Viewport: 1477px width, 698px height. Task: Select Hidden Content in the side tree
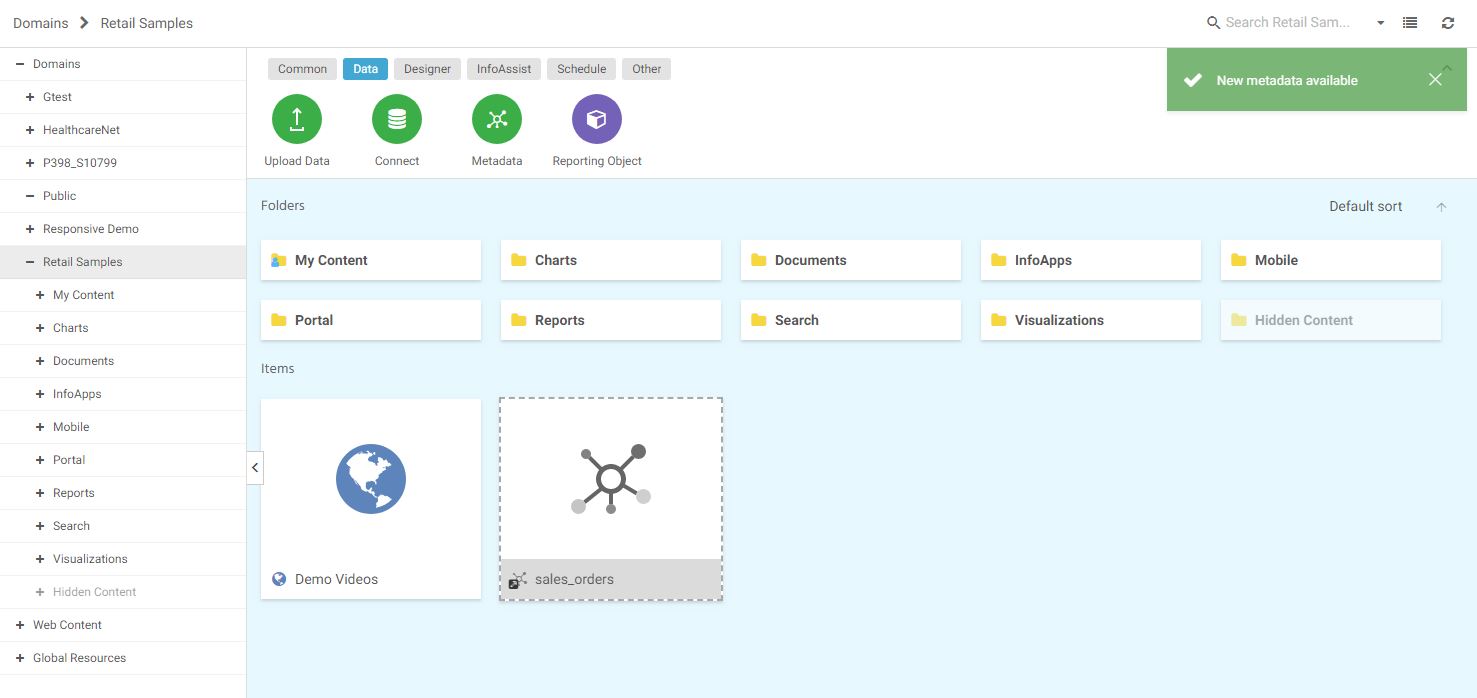94,592
